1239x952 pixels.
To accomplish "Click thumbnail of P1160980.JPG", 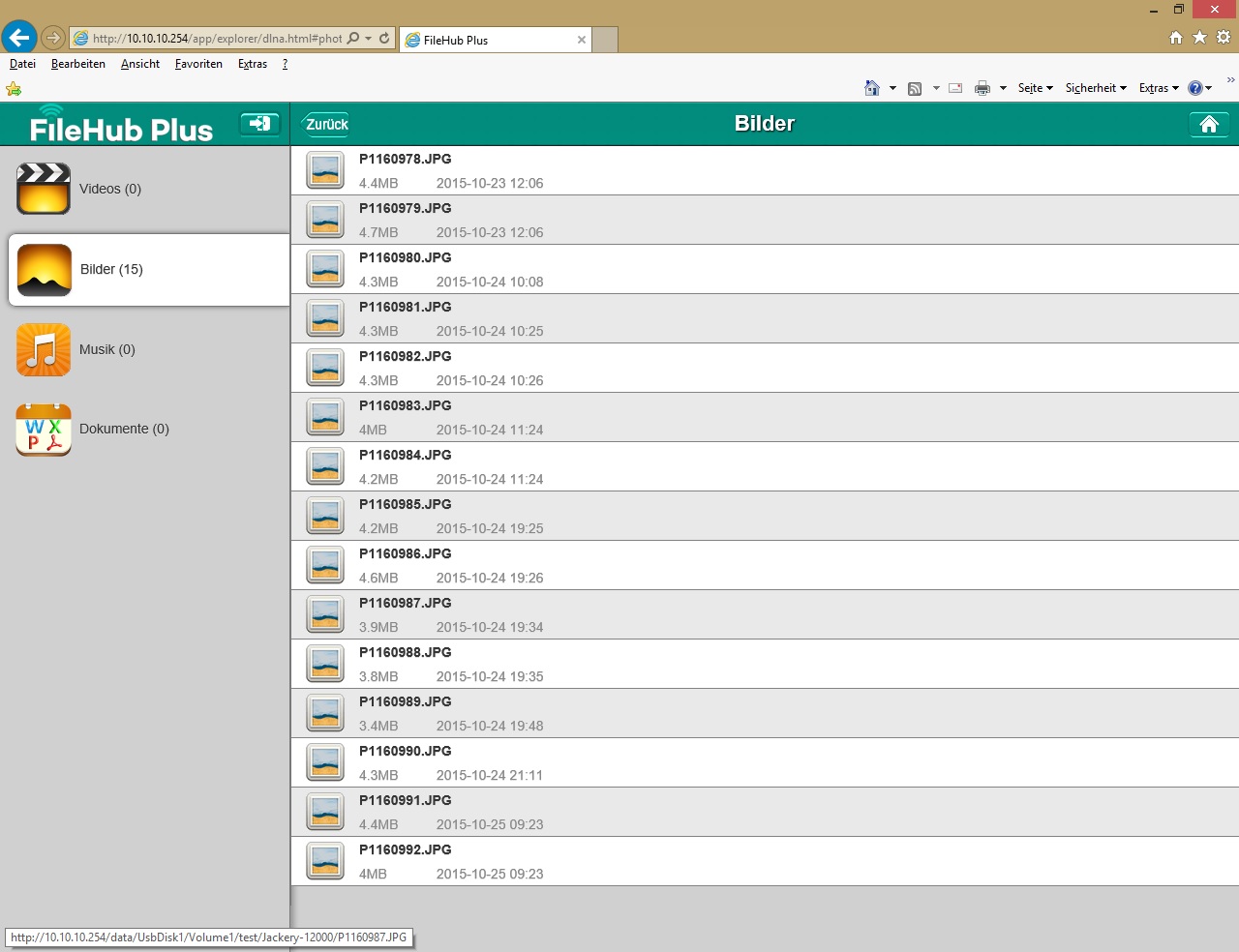I will pyautogui.click(x=325, y=269).
